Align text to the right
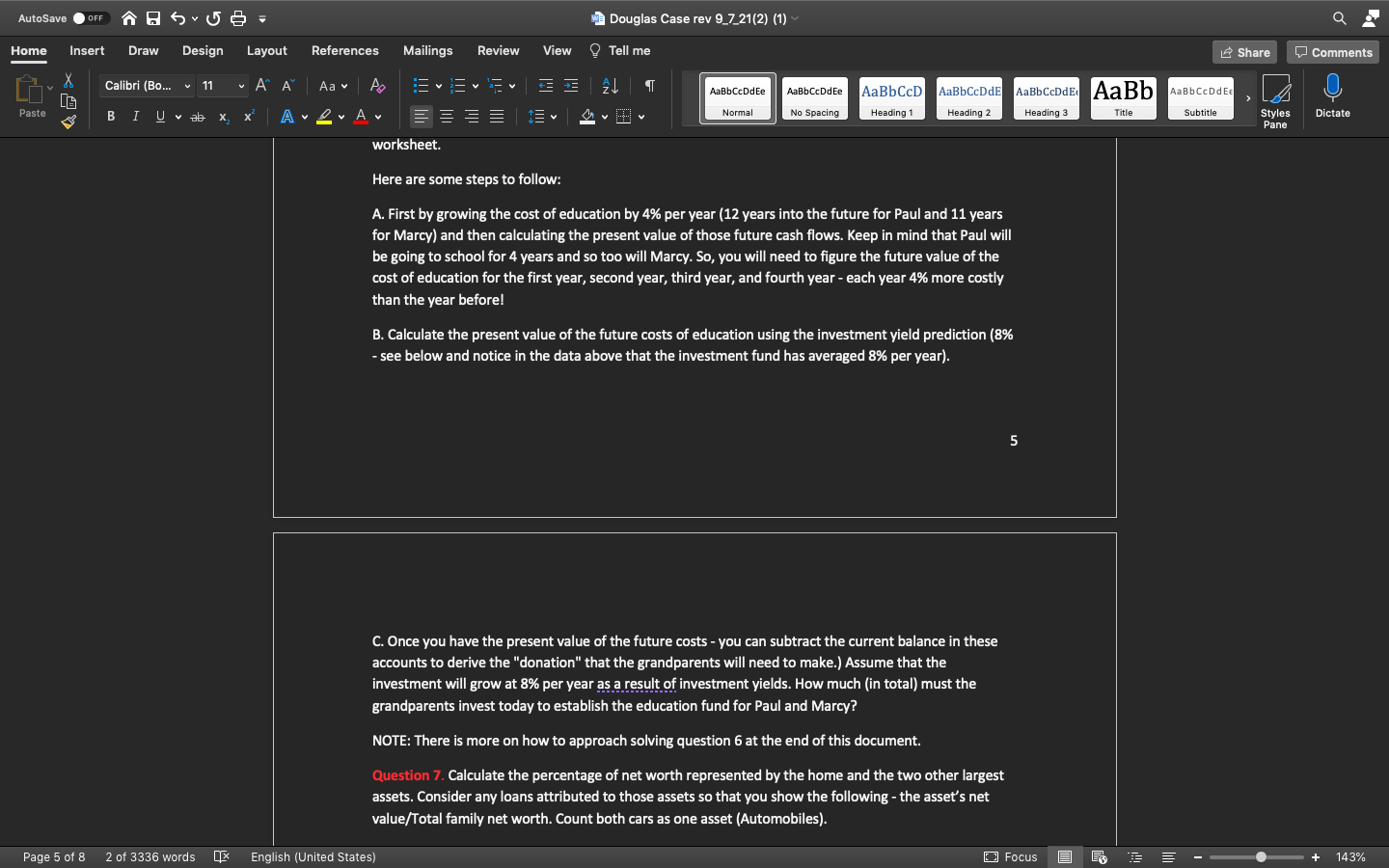This screenshot has height=868, width=1389. [x=472, y=117]
